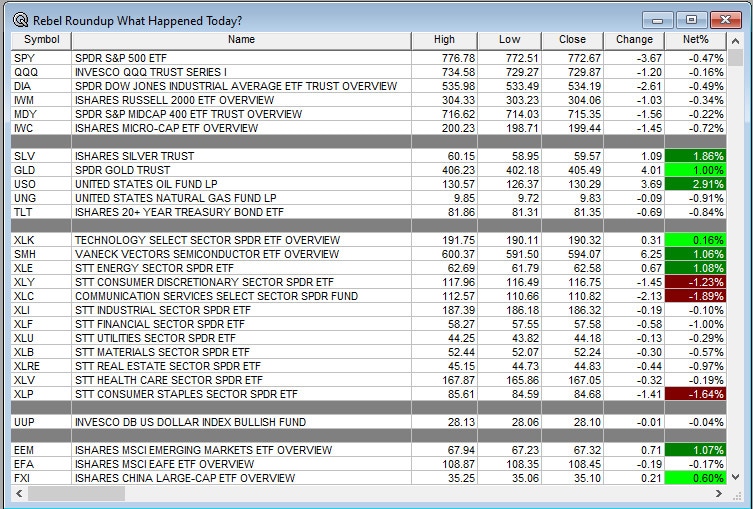
Task: Click the vertical scrollbar thumb
Action: tap(735, 58)
